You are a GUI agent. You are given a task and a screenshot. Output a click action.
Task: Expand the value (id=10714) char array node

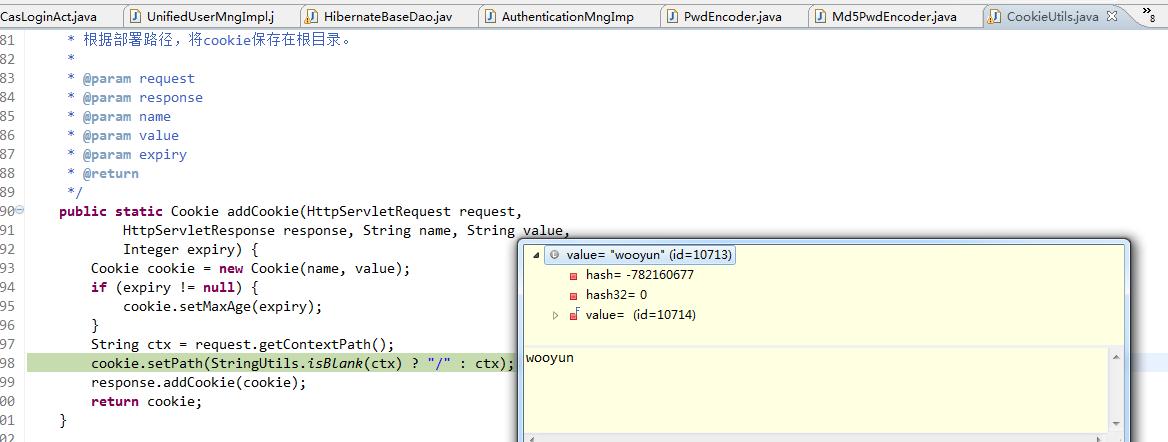tap(557, 315)
